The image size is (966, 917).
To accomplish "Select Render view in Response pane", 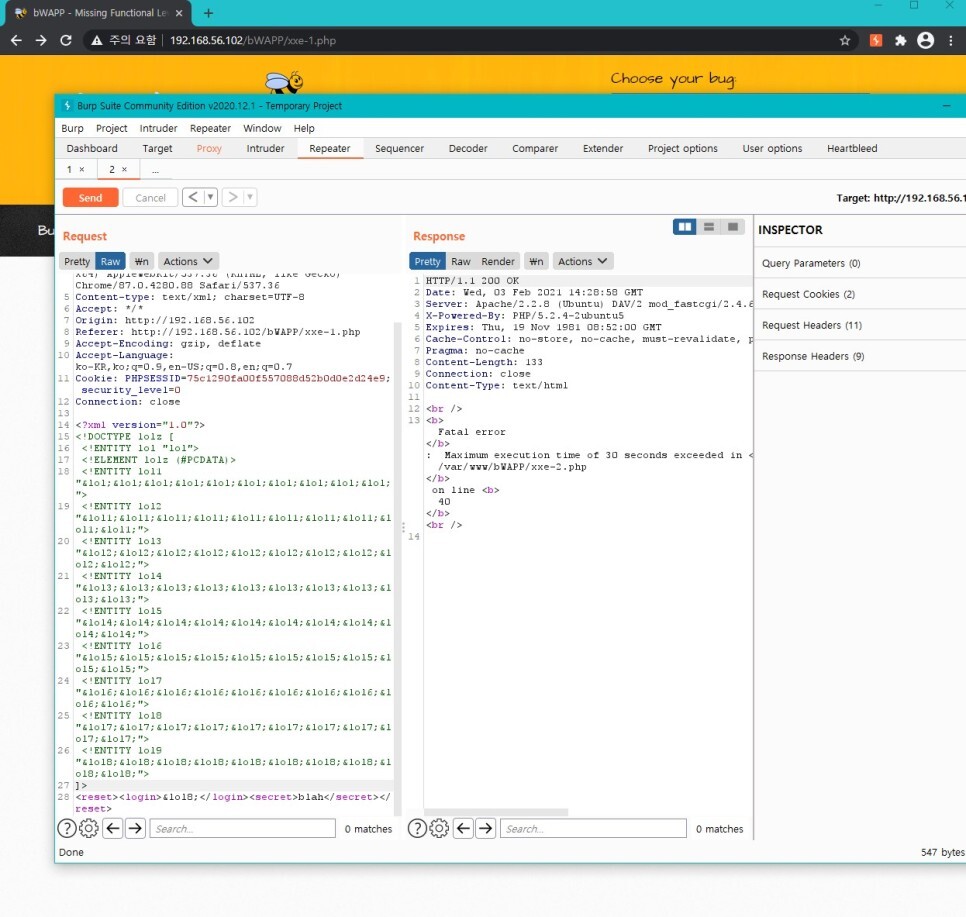I will click(x=498, y=261).
